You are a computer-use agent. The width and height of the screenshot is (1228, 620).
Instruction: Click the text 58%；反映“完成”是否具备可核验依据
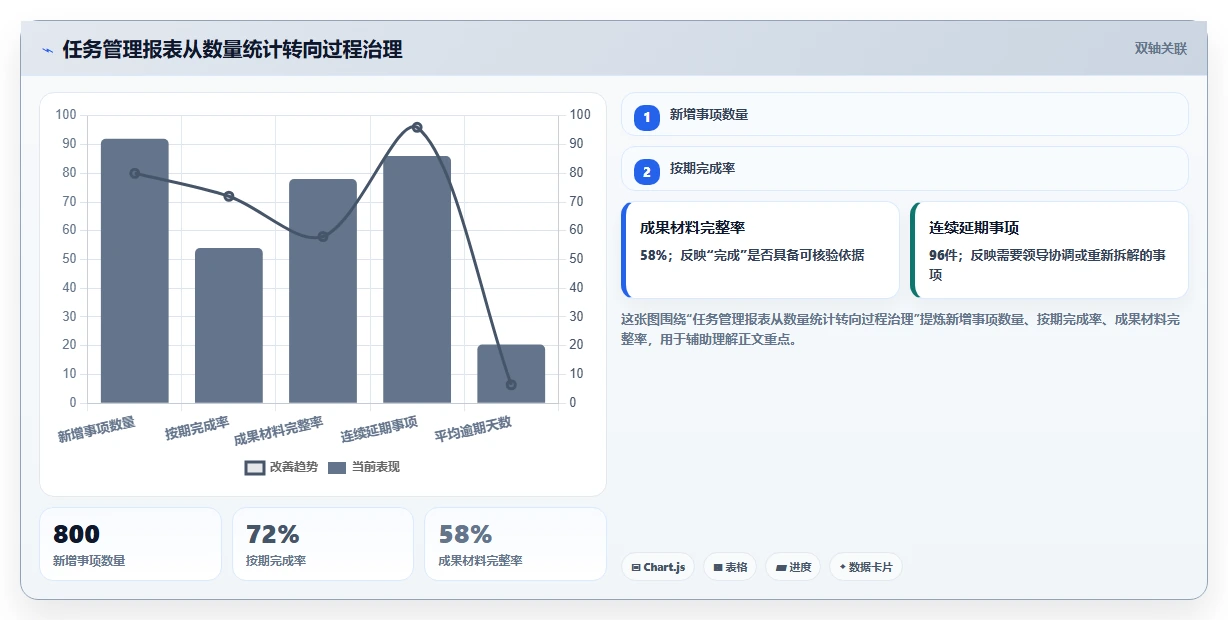click(x=752, y=255)
